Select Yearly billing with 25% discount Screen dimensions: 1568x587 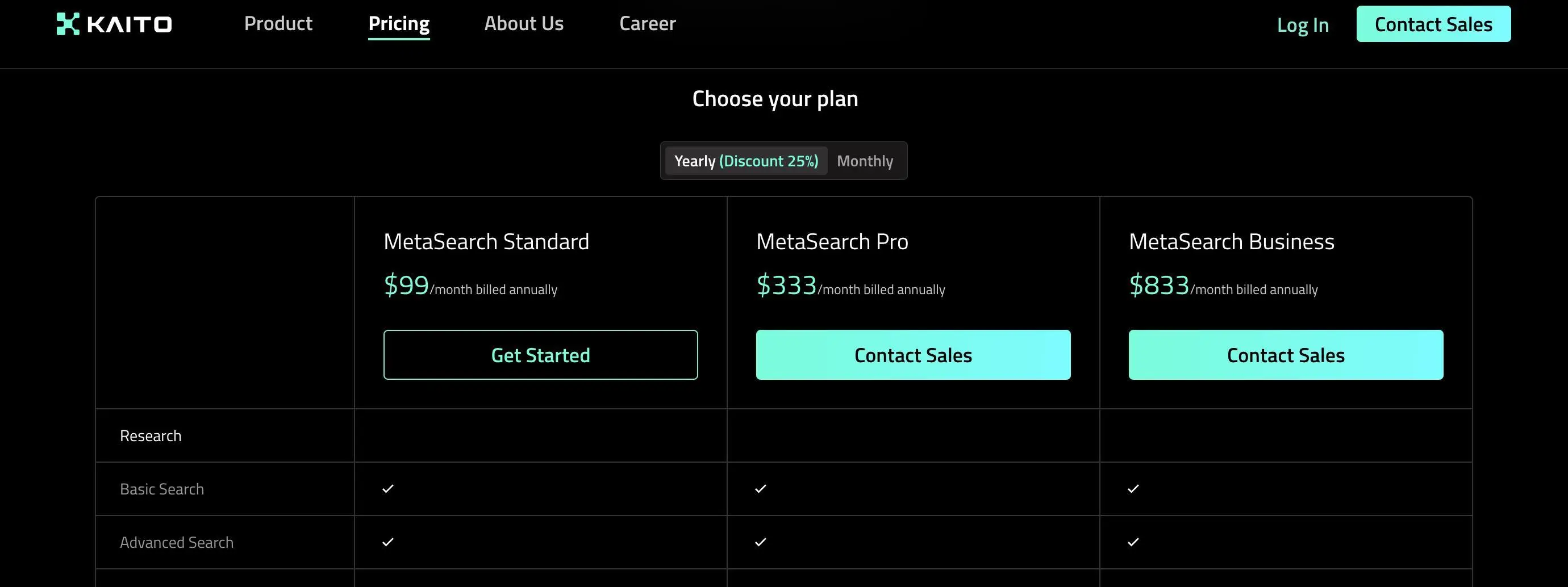pyautogui.click(x=745, y=161)
